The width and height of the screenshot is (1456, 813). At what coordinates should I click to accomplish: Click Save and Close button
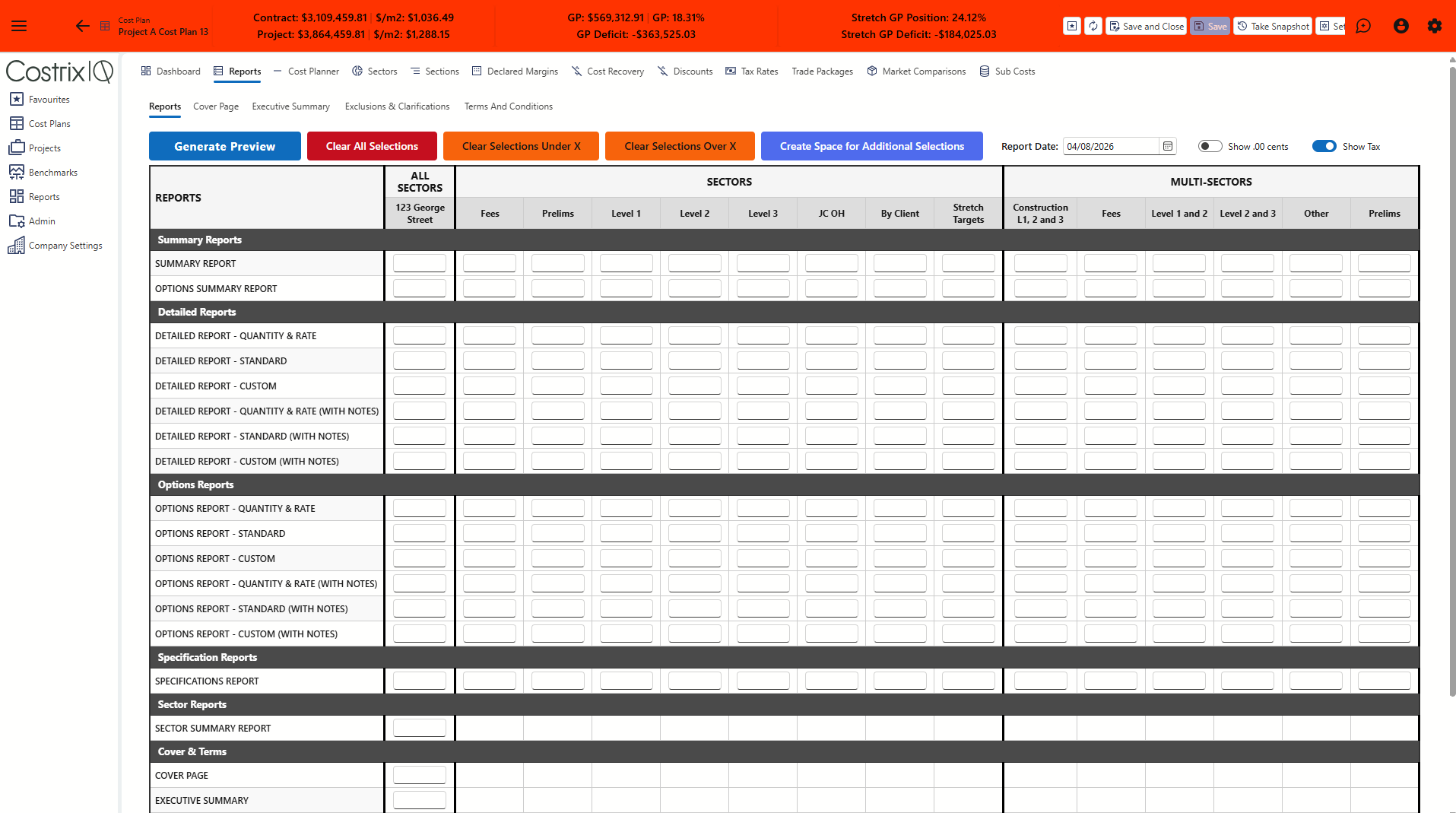[x=1147, y=26]
